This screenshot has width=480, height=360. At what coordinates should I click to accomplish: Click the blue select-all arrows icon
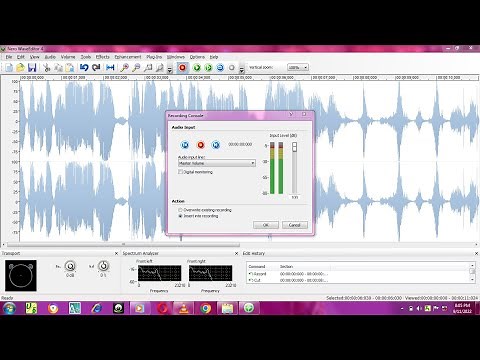tap(110, 68)
